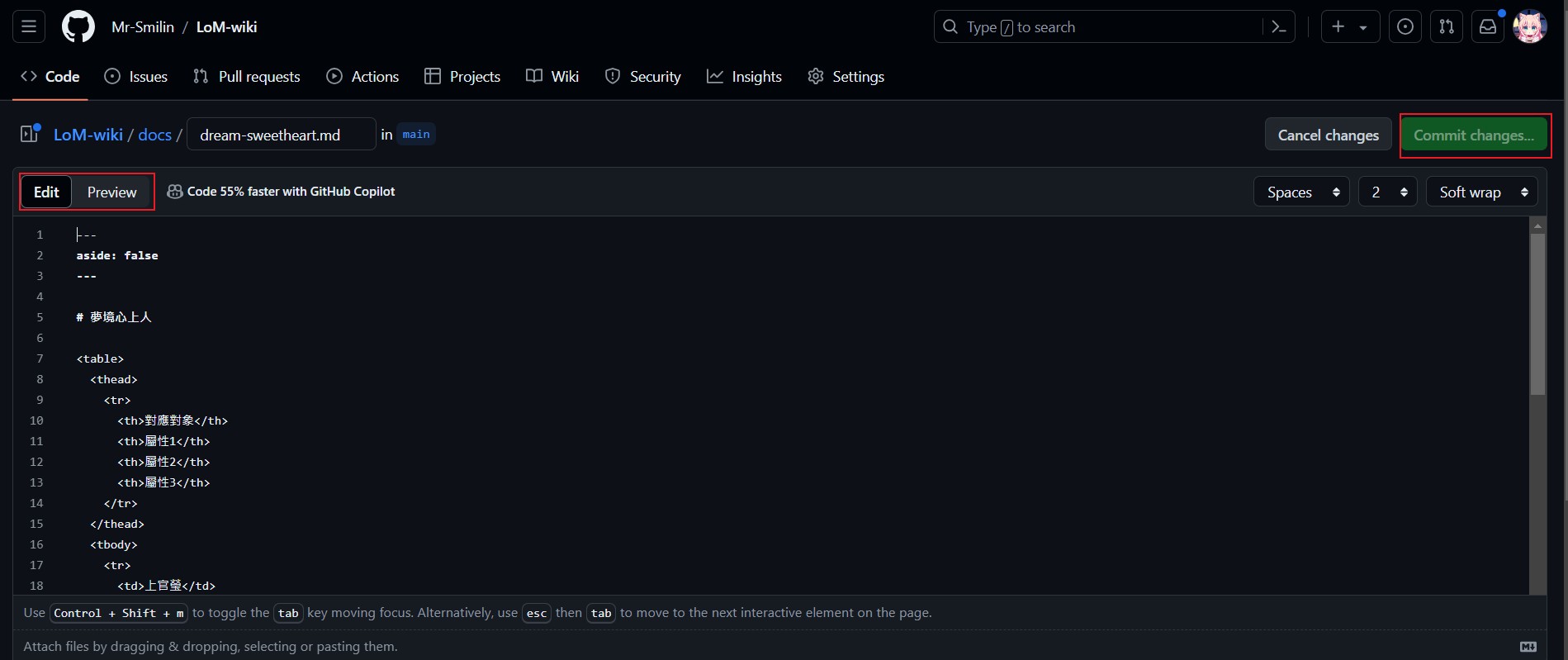Open the command palette icon
The height and width of the screenshot is (660, 1568).
(1279, 26)
